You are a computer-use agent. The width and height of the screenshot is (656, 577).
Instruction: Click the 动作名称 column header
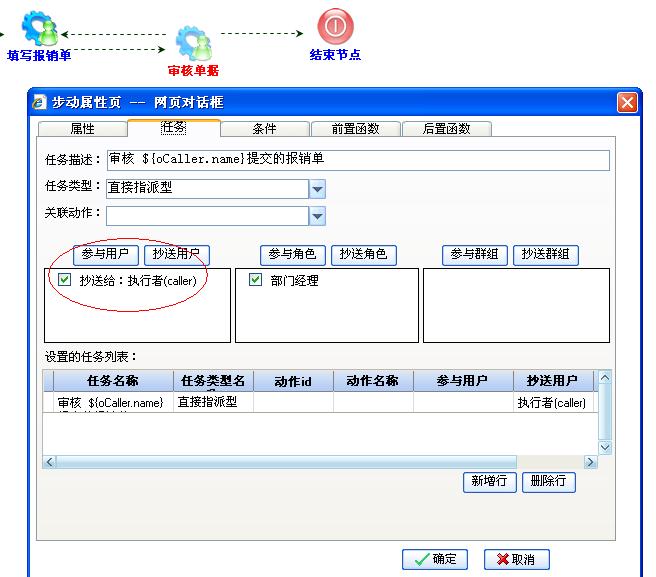(373, 381)
